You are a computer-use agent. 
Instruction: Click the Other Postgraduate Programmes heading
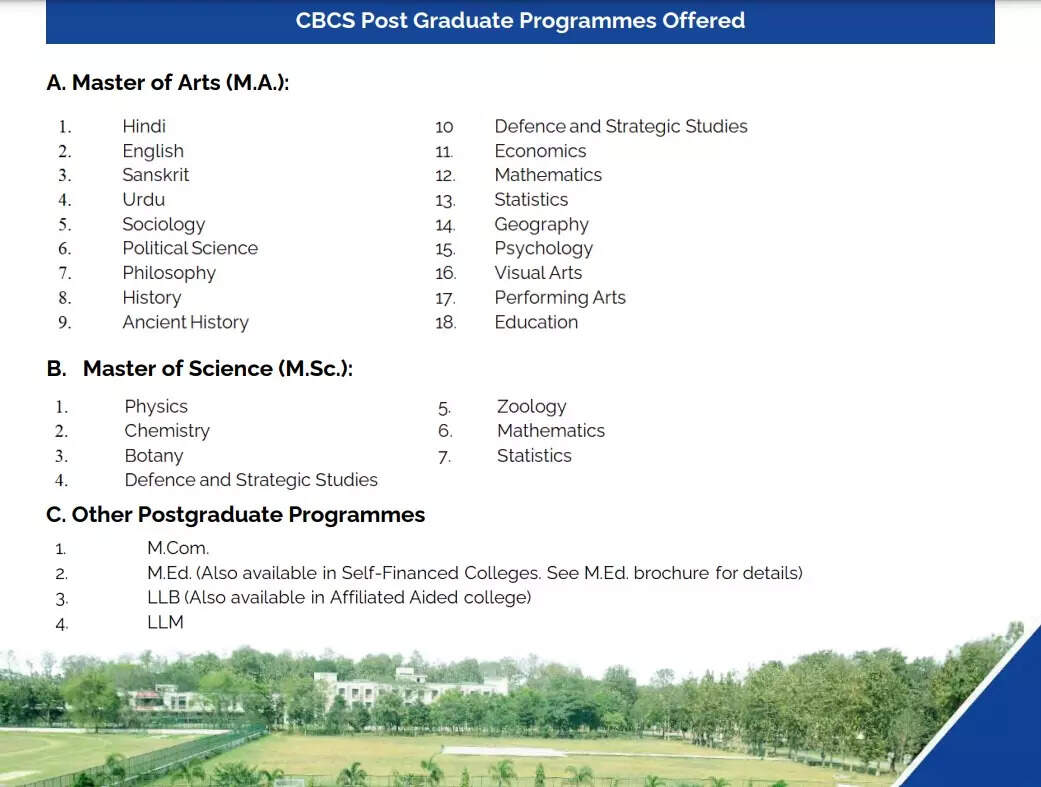[x=235, y=514]
